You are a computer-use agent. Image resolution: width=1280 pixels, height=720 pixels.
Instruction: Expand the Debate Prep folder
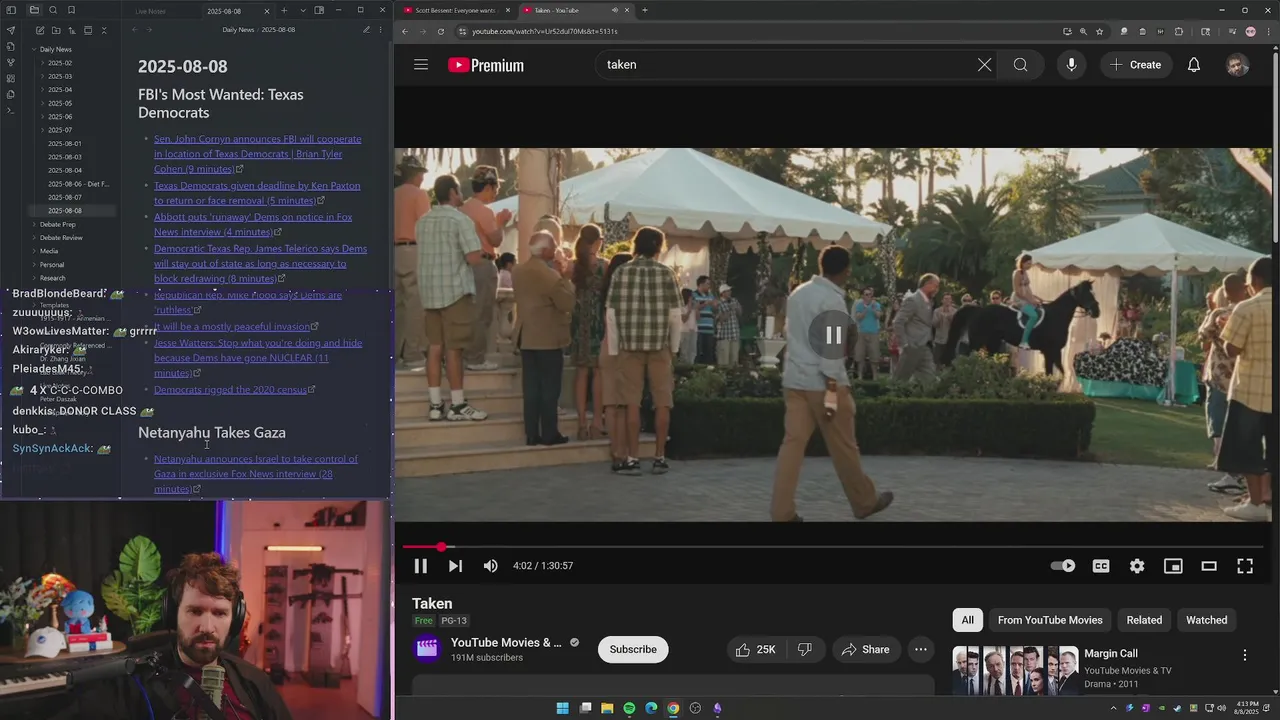57,224
